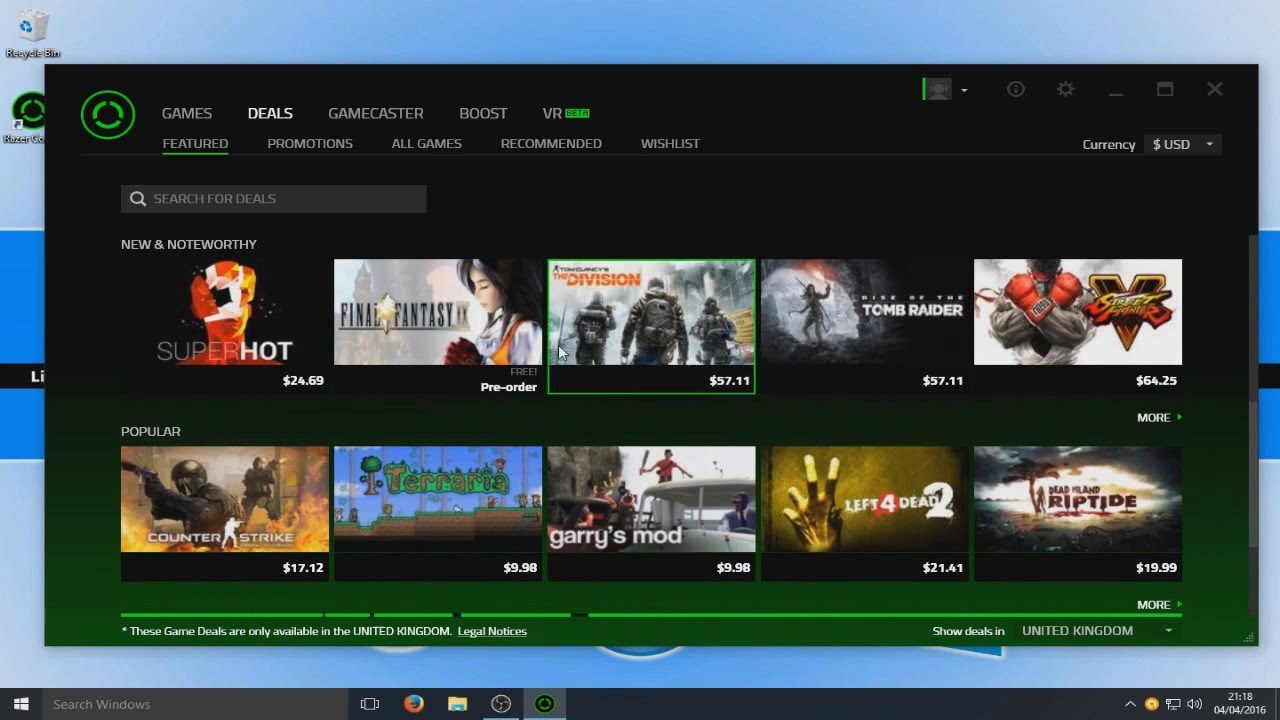Open Recycle Bin desktop icon

pyautogui.click(x=31, y=34)
